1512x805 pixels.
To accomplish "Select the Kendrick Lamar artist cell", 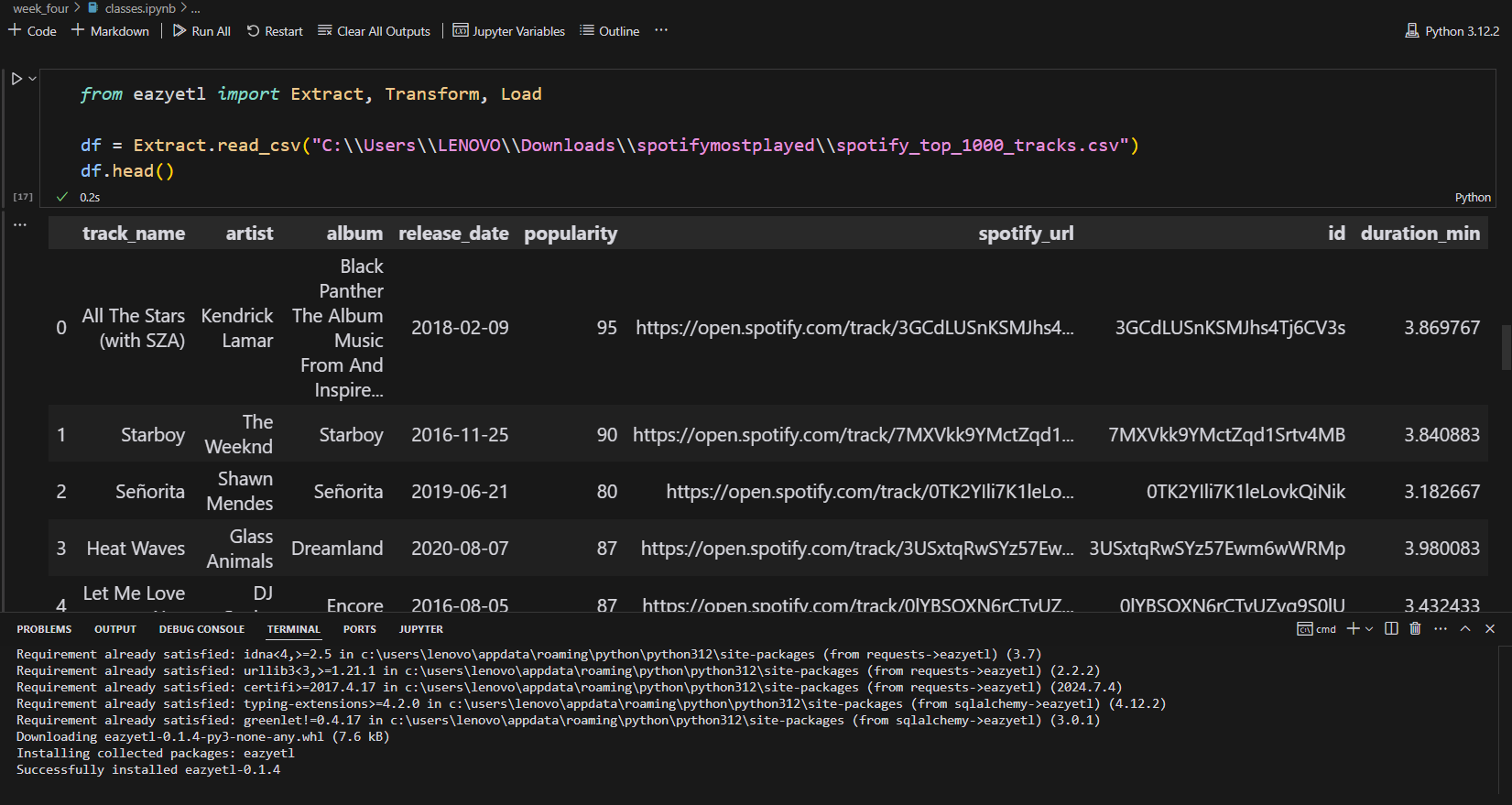I will (x=237, y=328).
